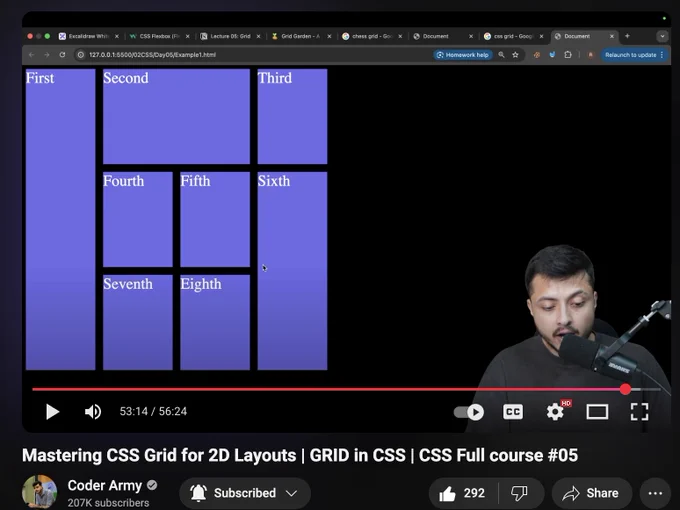
Task: Switch to Lecture 05: Grid tab
Action: coord(229,36)
